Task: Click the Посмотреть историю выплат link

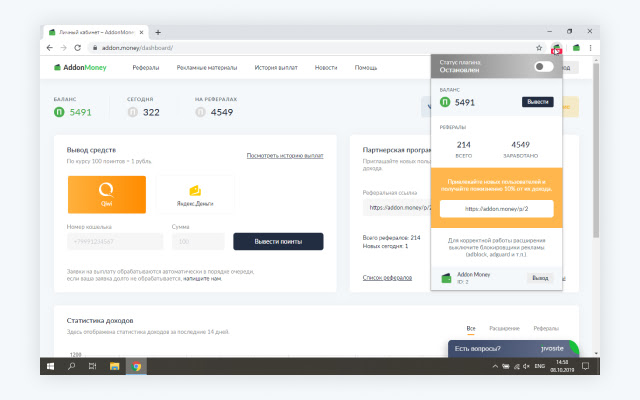Action: click(x=285, y=156)
